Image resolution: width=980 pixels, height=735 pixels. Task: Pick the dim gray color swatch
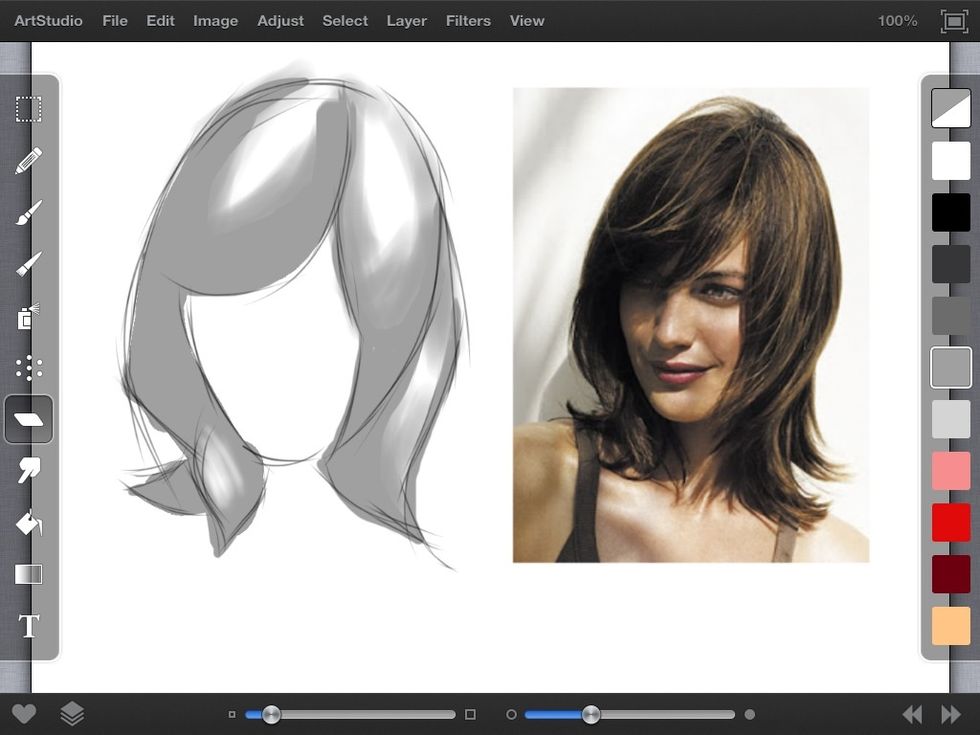951,316
